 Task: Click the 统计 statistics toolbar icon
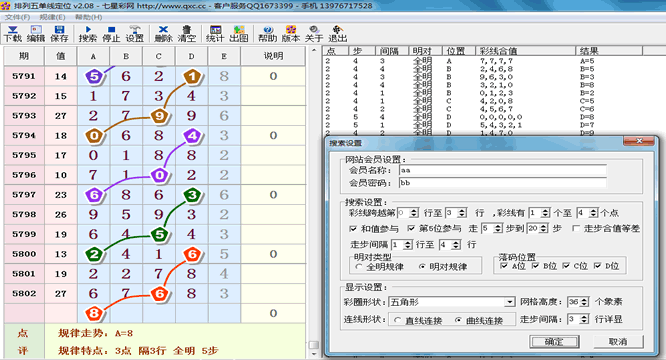[x=215, y=34]
